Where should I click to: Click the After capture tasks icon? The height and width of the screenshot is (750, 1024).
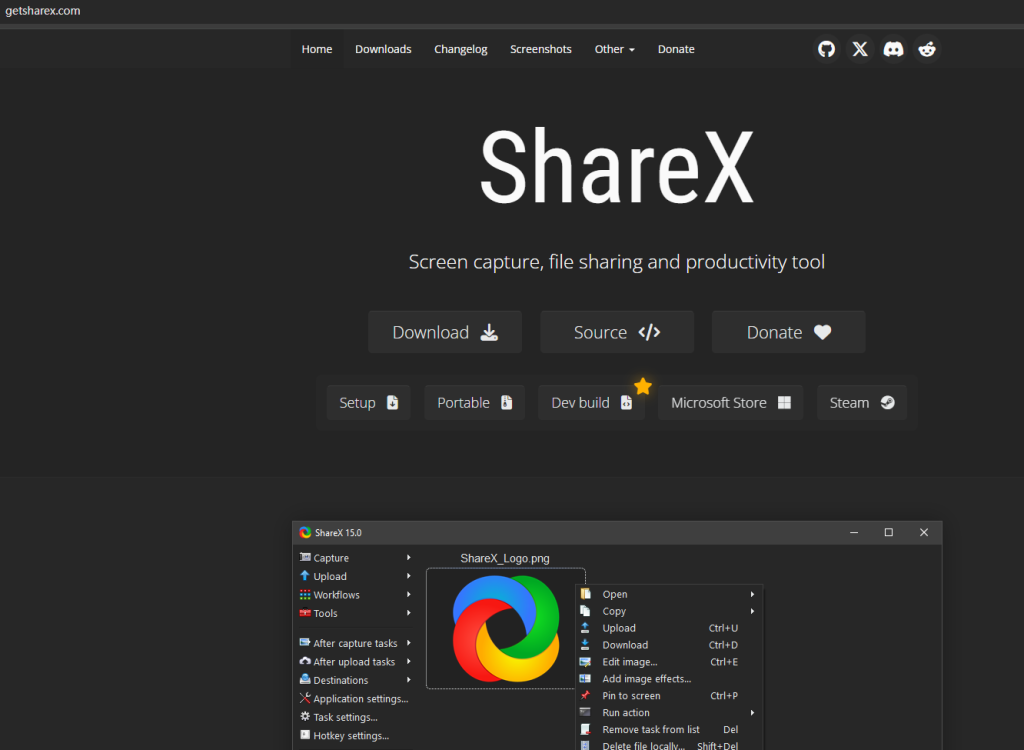point(305,643)
